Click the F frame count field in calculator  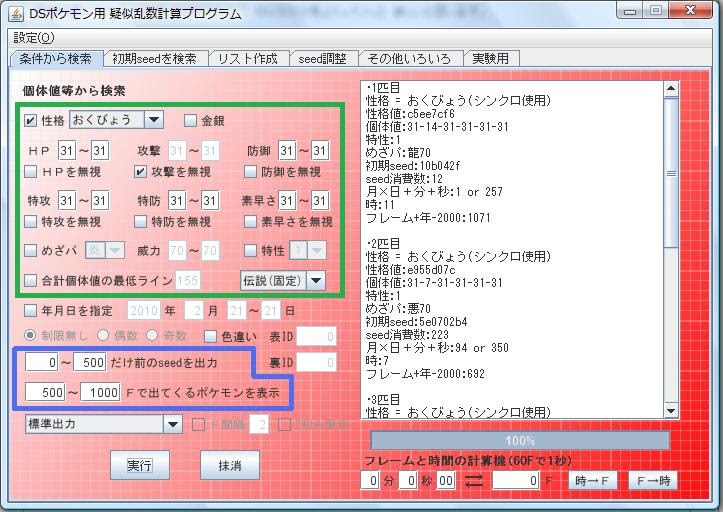click(x=516, y=481)
